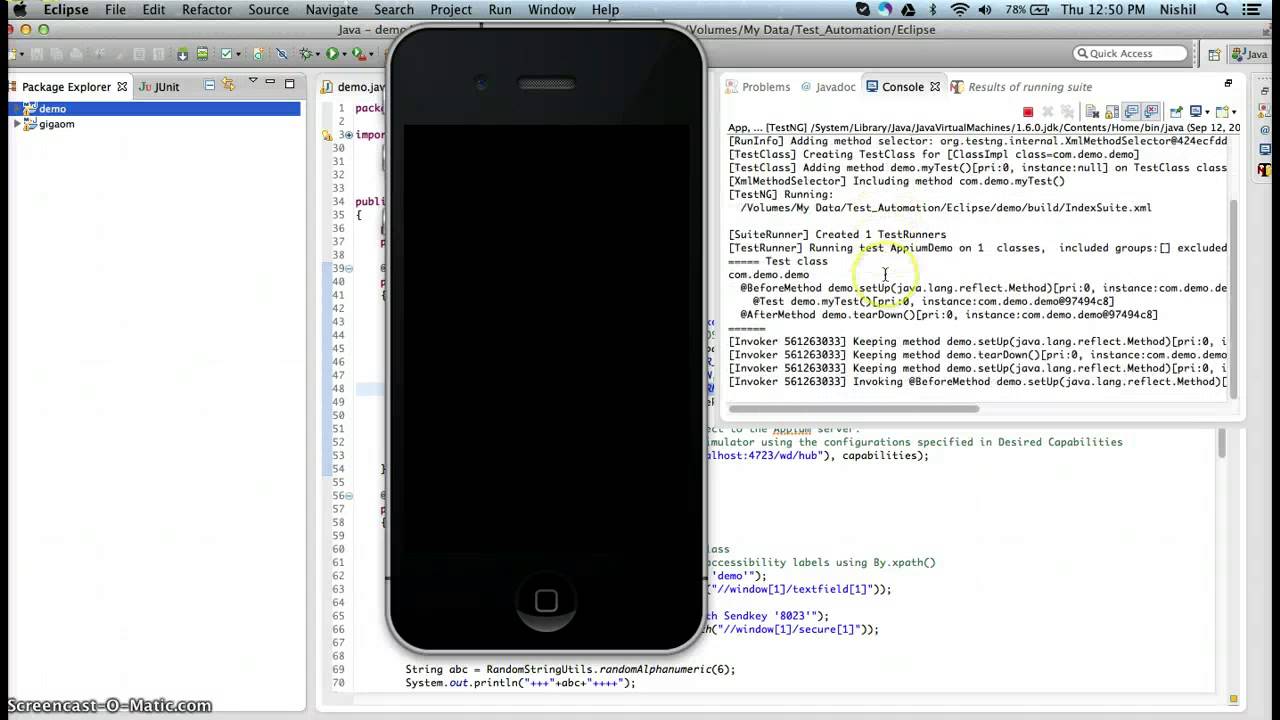Click Run External Tools icon
This screenshot has height=720, width=1280.
click(359, 53)
